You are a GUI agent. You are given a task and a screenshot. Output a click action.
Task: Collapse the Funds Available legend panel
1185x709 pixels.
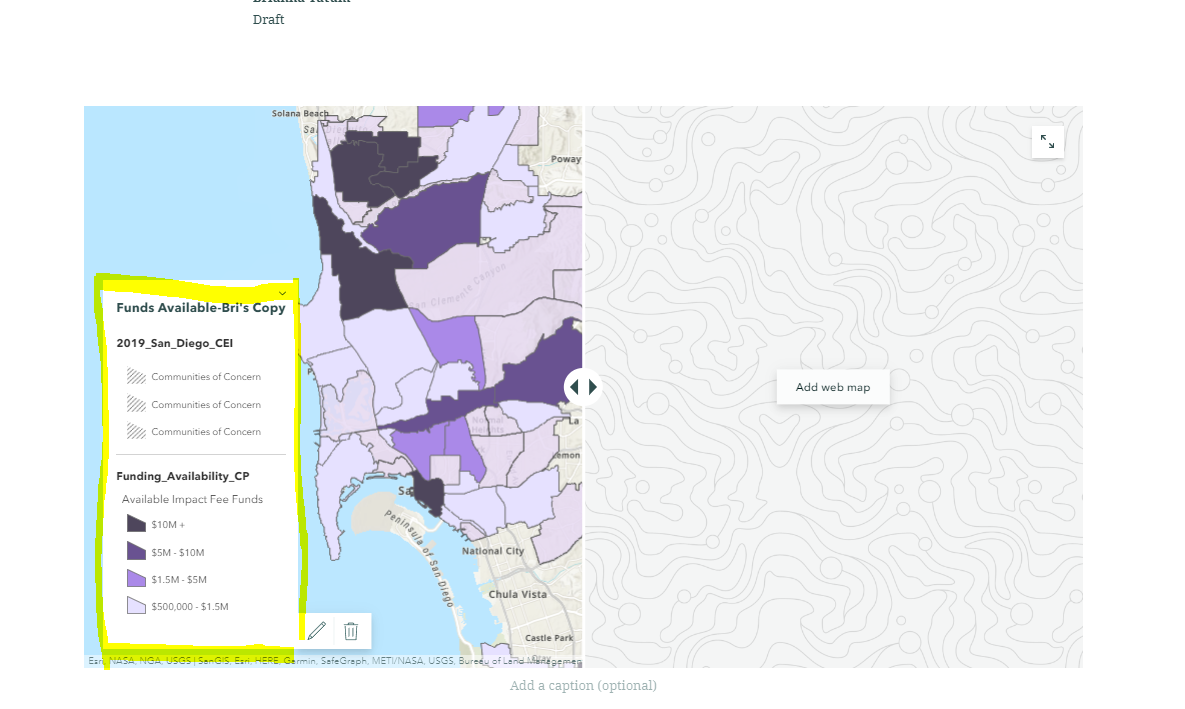click(x=282, y=292)
